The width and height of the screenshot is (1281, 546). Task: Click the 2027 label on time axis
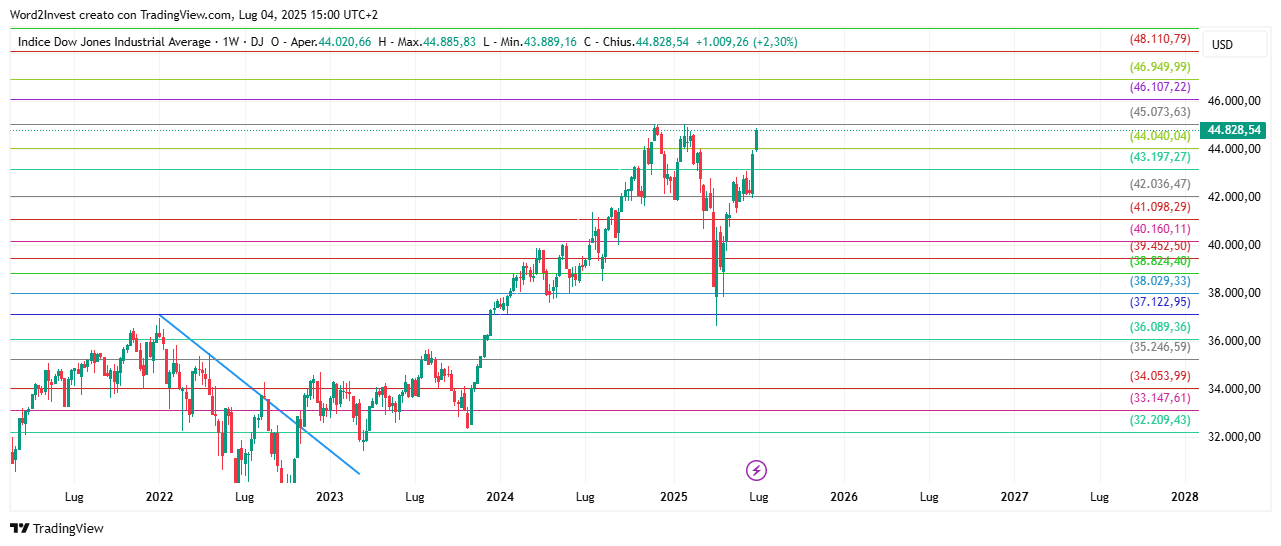click(1014, 497)
